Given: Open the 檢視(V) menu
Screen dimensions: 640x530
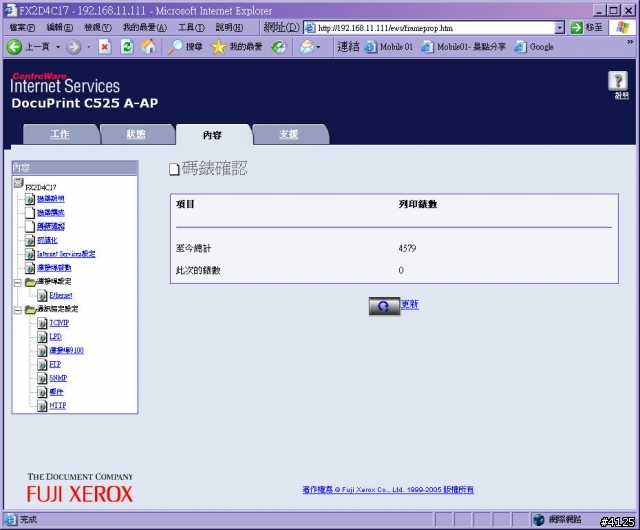Looking at the screenshot, I should coord(98,28).
